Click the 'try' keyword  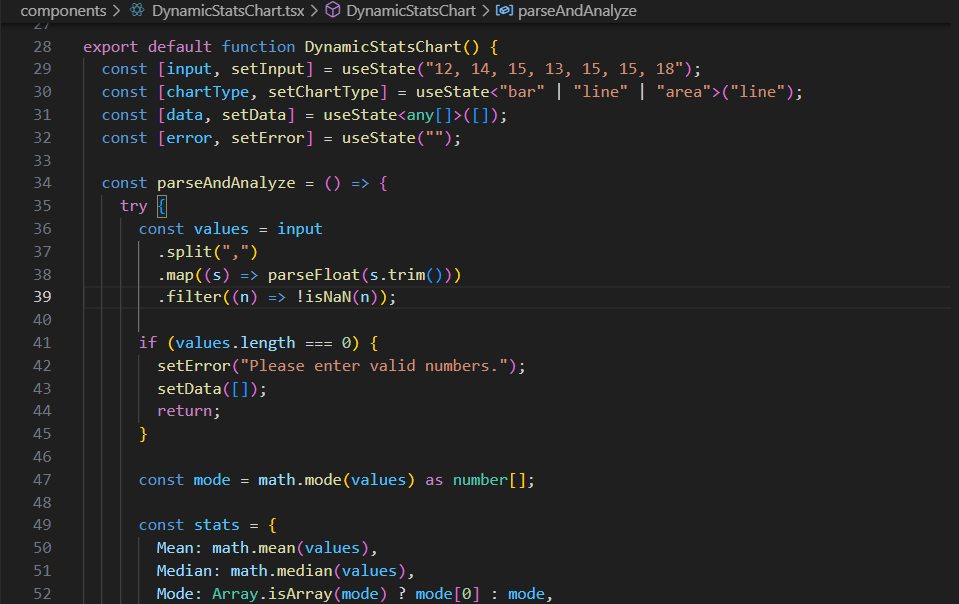pos(134,206)
